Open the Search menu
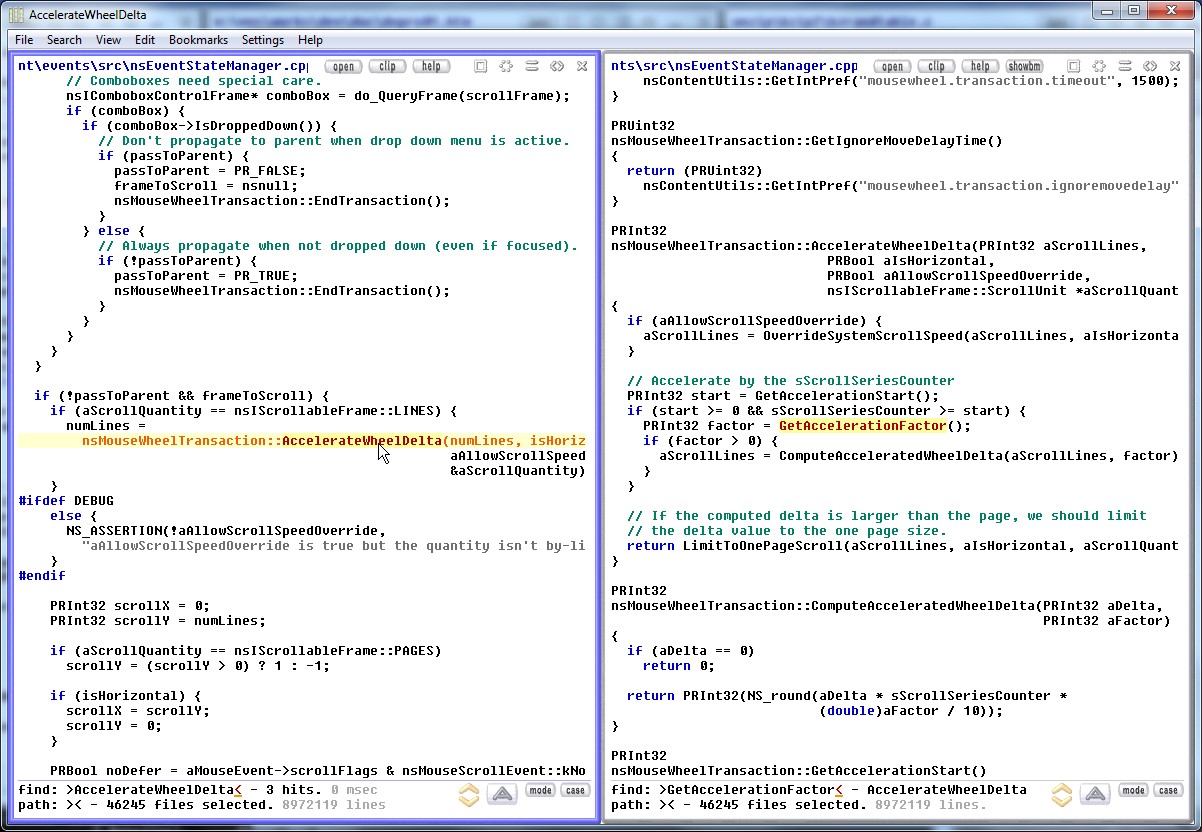The width and height of the screenshot is (1202, 832). coord(64,40)
